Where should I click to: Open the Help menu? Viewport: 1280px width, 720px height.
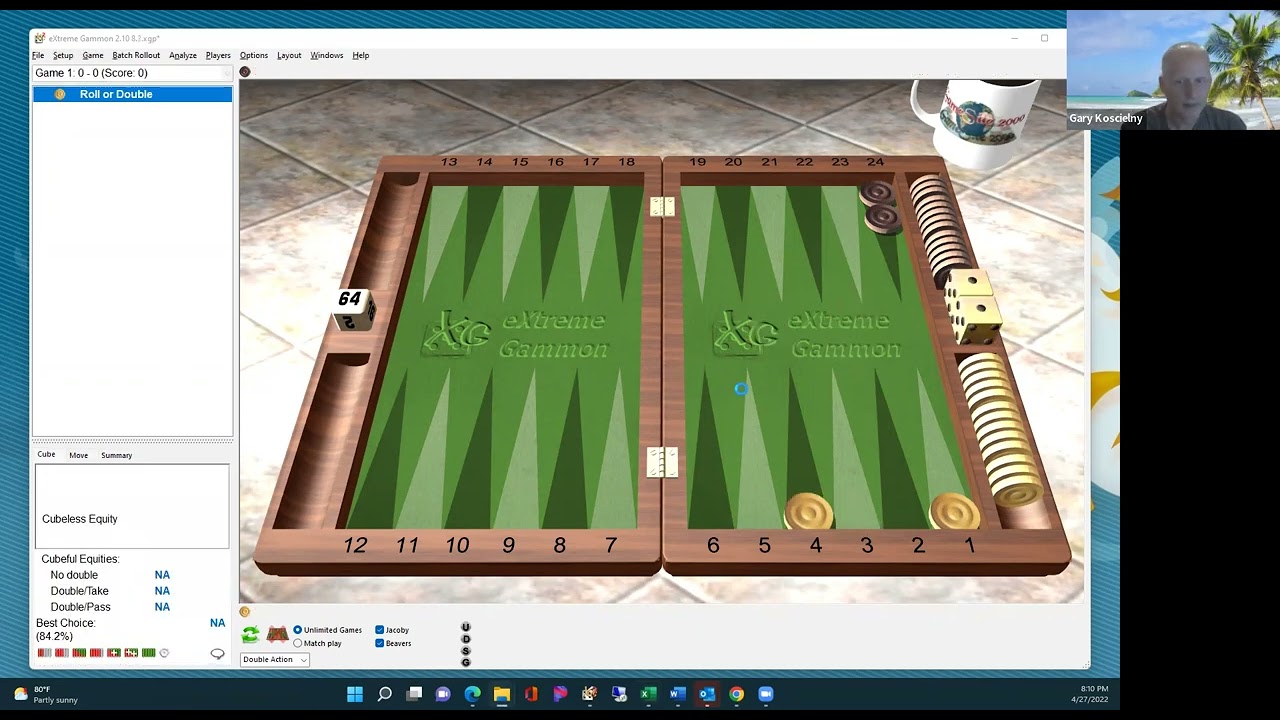pos(361,55)
